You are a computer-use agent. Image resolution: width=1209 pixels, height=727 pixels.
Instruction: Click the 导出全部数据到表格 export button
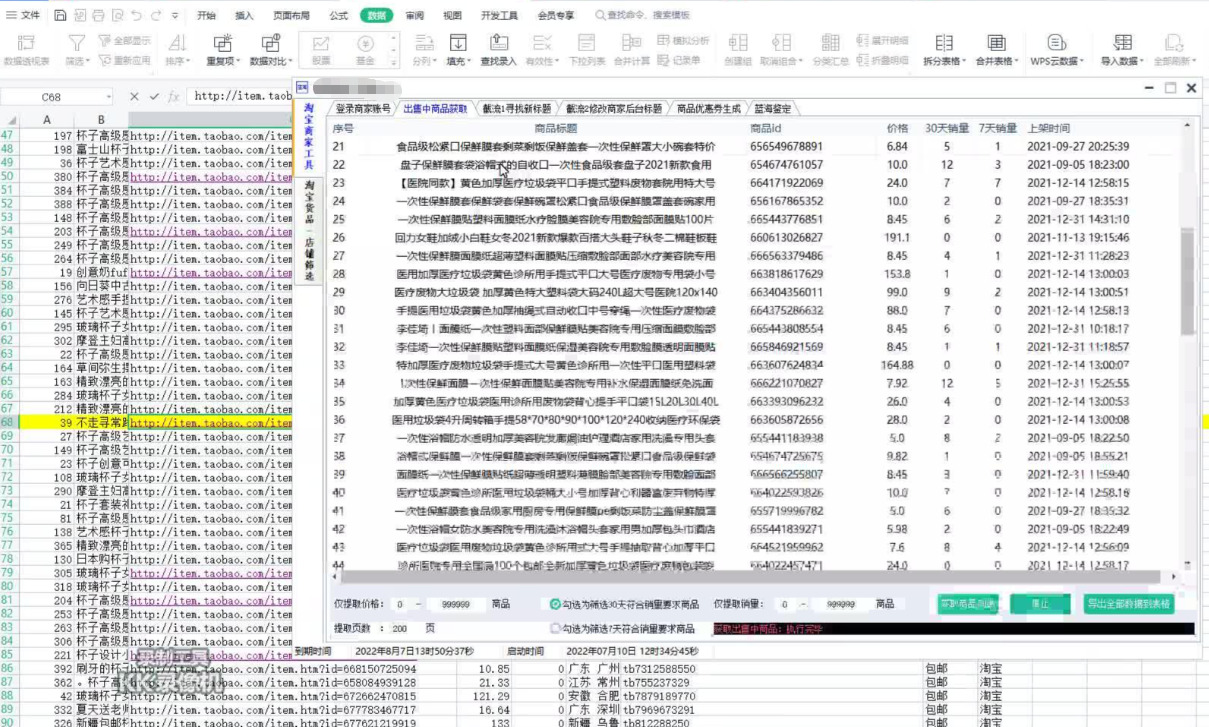(x=1129, y=604)
